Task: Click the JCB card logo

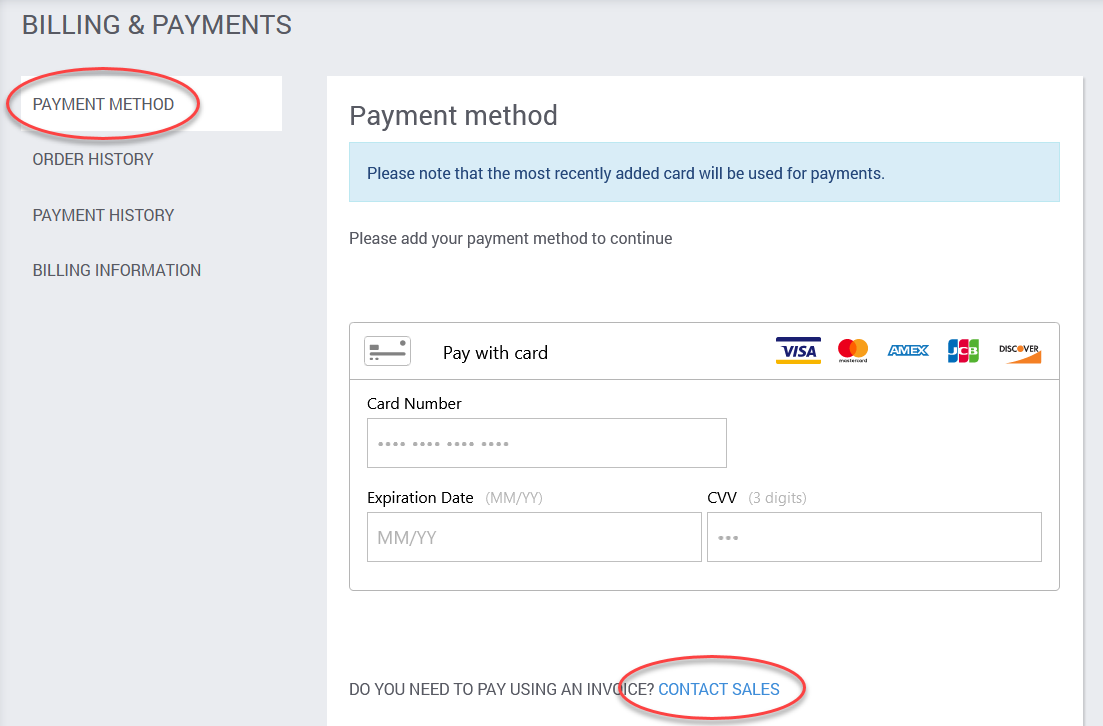Action: click(x=963, y=350)
